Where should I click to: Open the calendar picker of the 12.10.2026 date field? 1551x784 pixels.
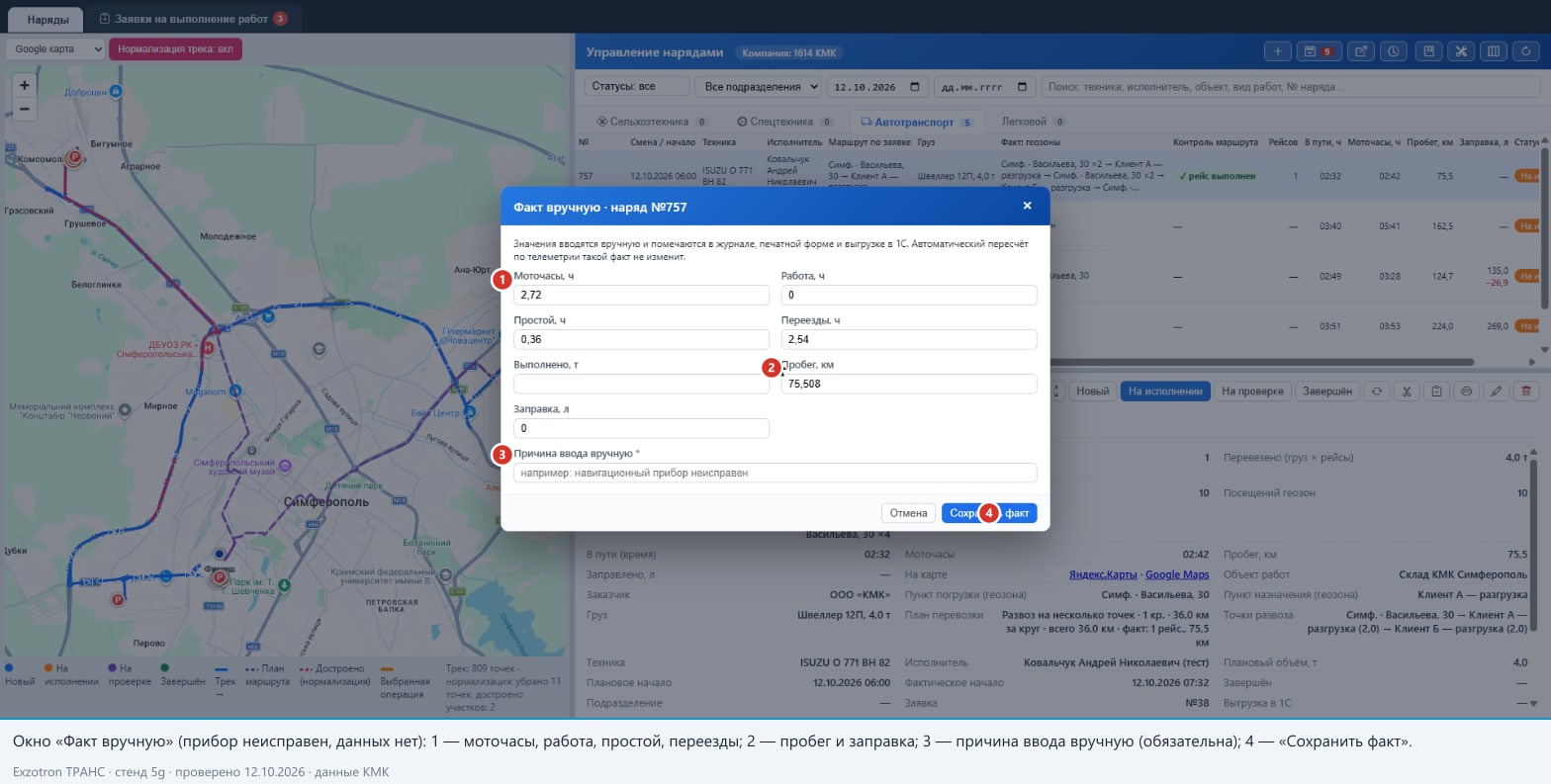(x=915, y=87)
